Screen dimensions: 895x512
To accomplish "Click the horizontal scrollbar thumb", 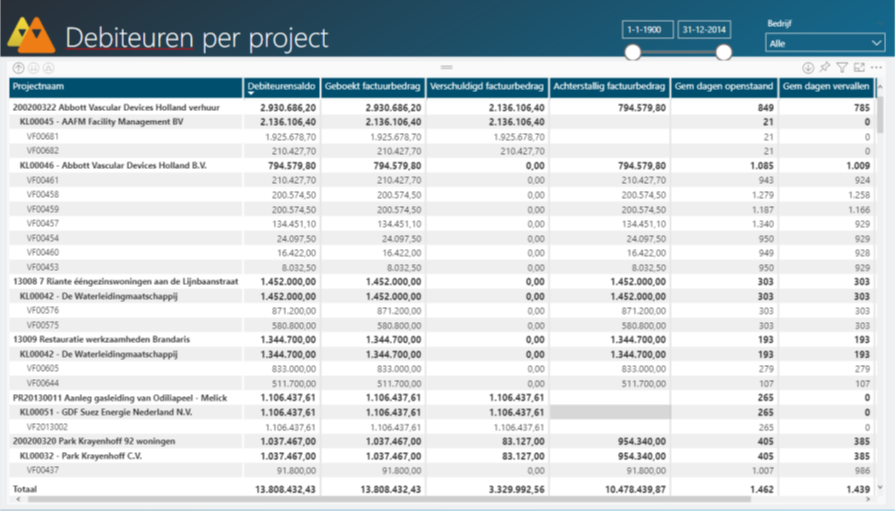I will [389, 499].
